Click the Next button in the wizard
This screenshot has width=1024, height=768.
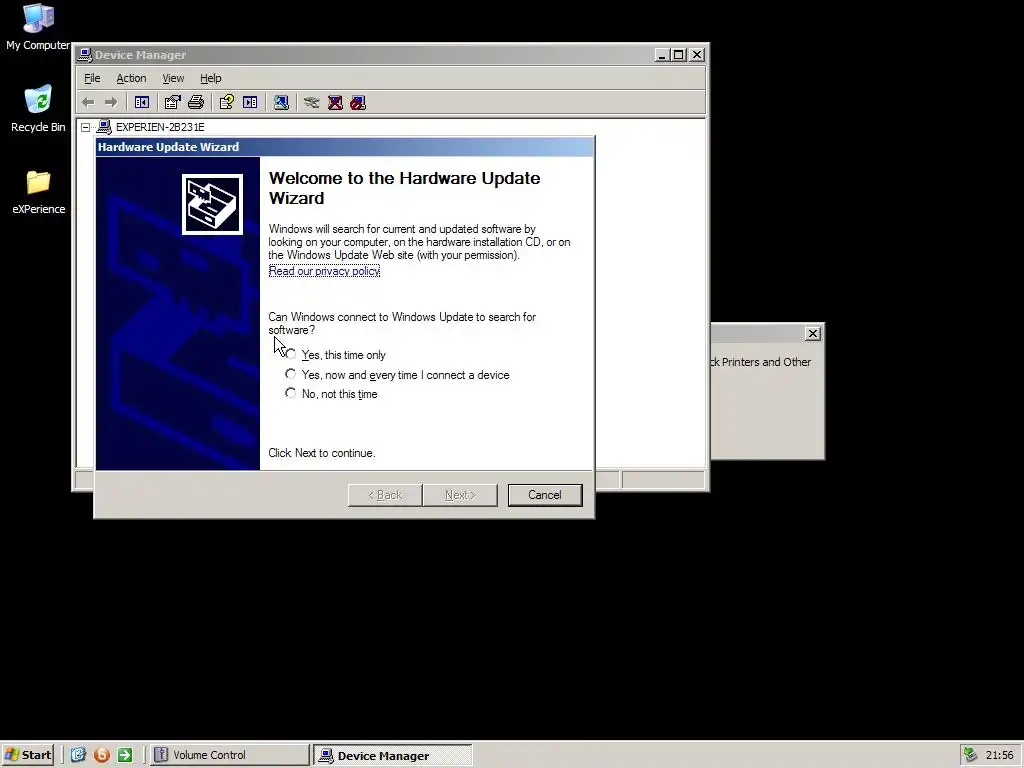(460, 495)
